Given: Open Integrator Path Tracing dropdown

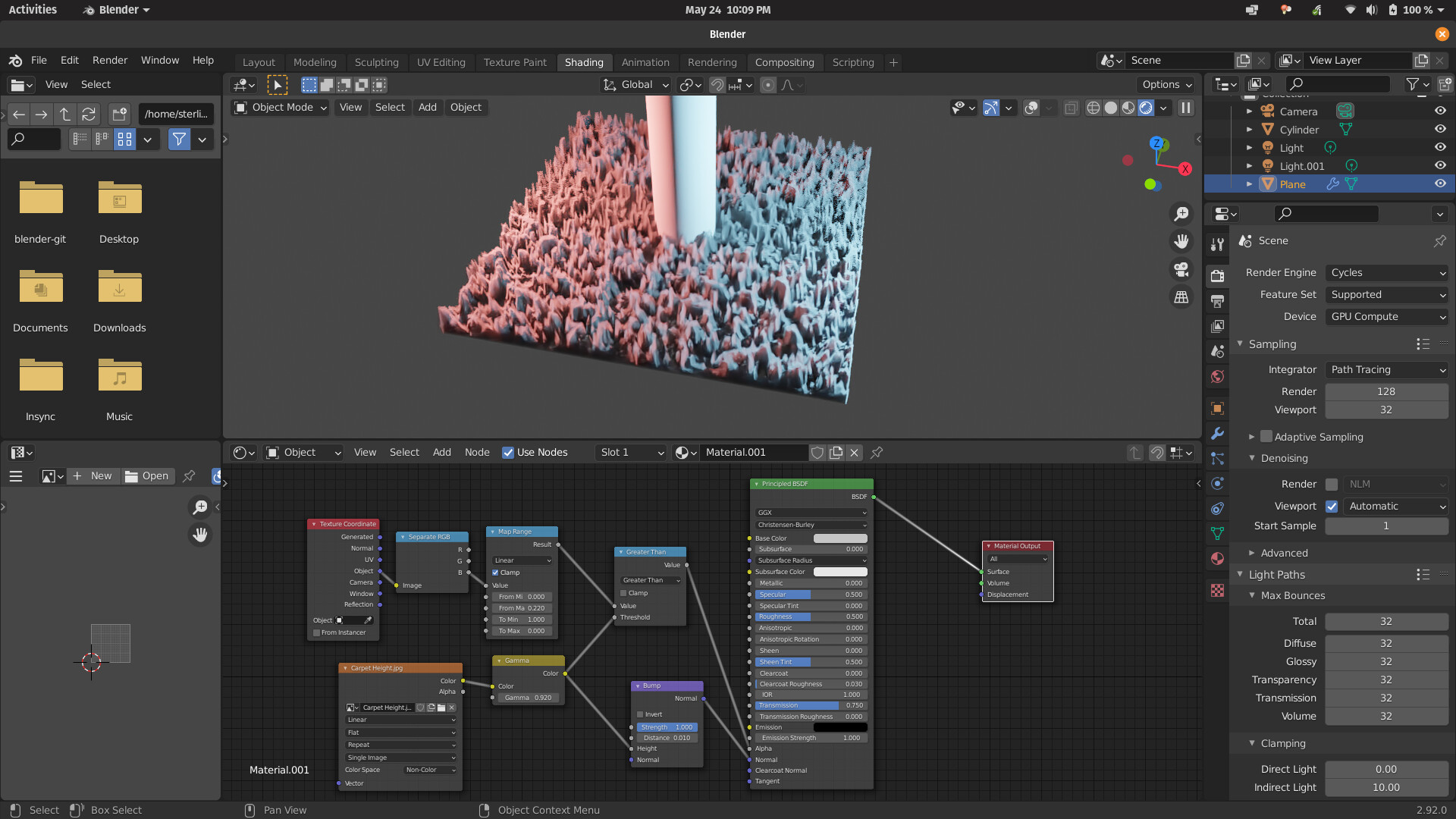Looking at the screenshot, I should [x=1387, y=370].
